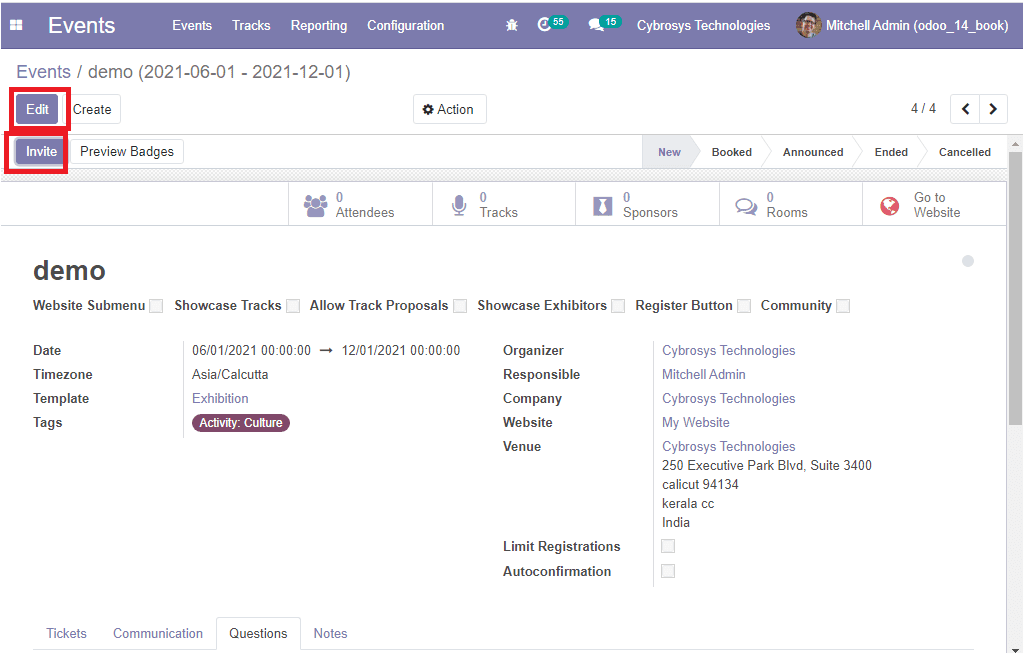This screenshot has width=1024, height=654.
Task: Open My Website link
Action: click(696, 423)
